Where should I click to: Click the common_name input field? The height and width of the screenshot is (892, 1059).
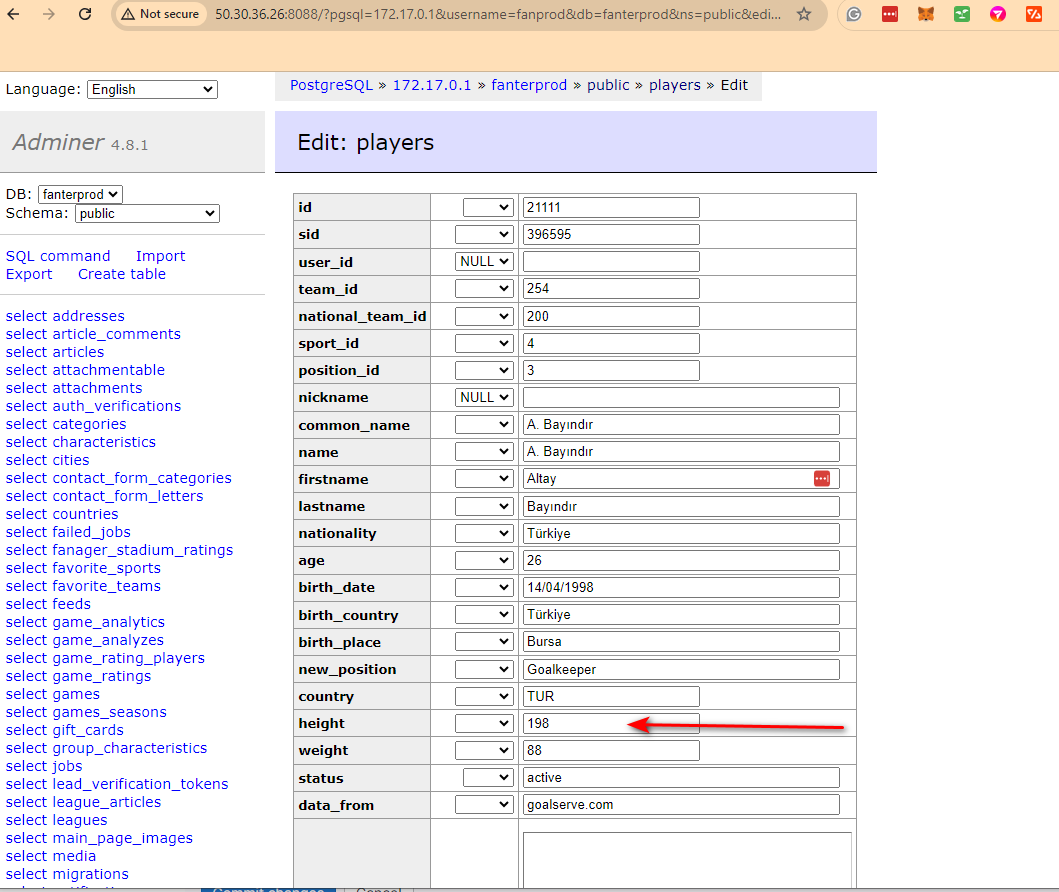click(681, 425)
